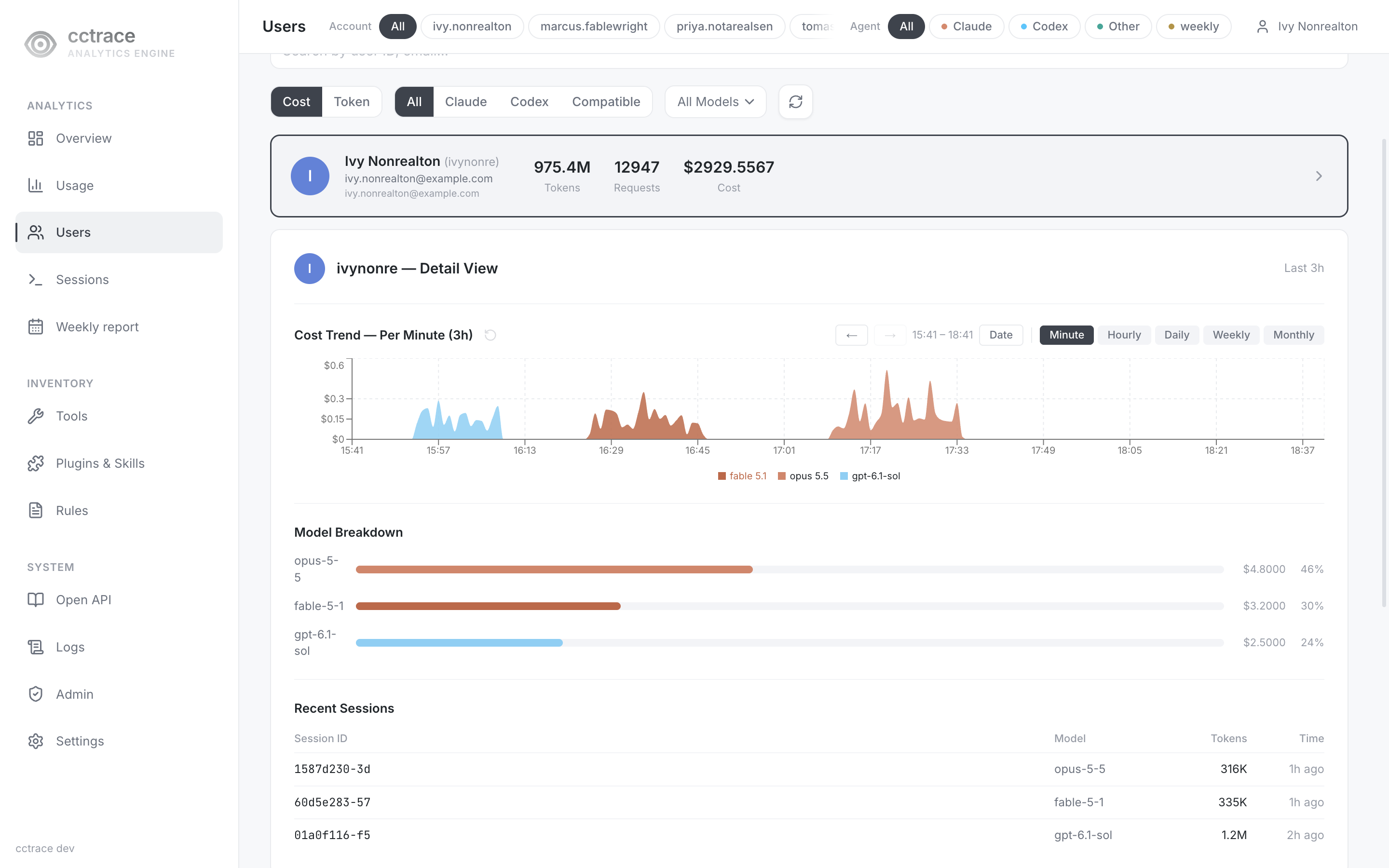Open Usage via its bar chart icon
1389x868 pixels.
(x=36, y=186)
